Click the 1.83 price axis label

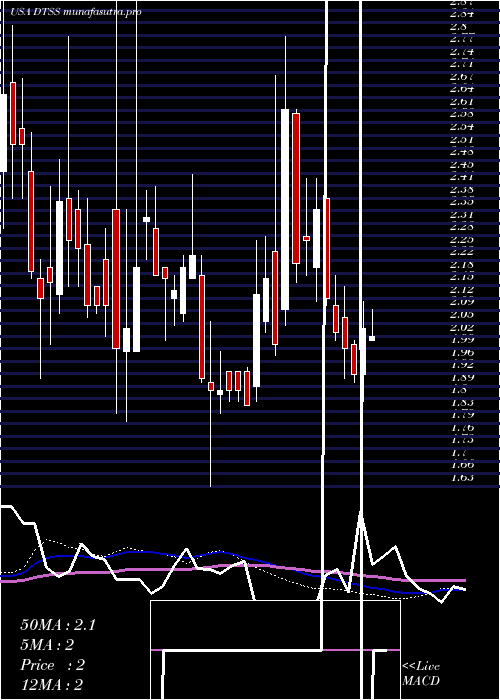[462, 402]
